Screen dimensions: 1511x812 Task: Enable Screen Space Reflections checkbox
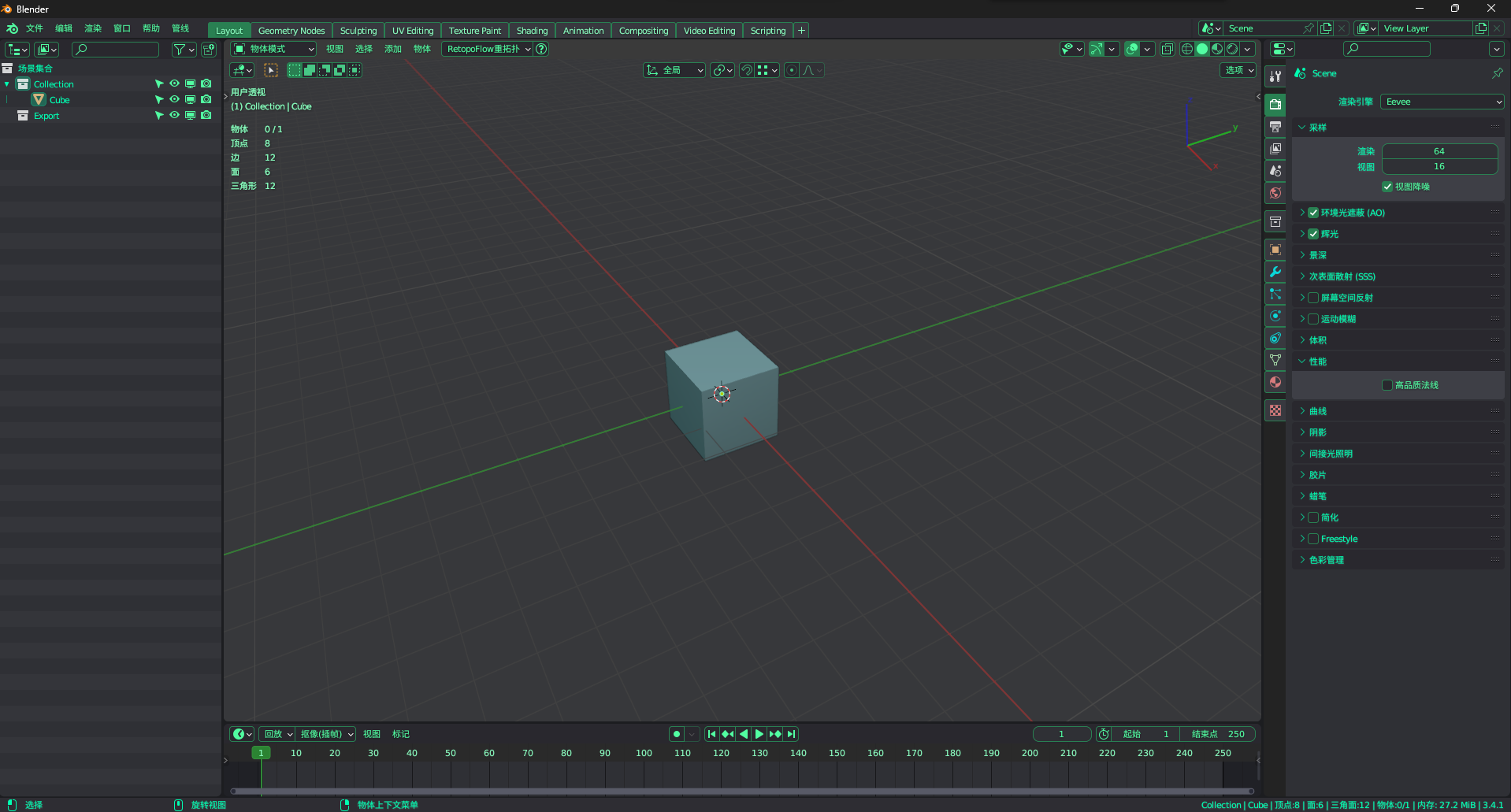(x=1313, y=298)
